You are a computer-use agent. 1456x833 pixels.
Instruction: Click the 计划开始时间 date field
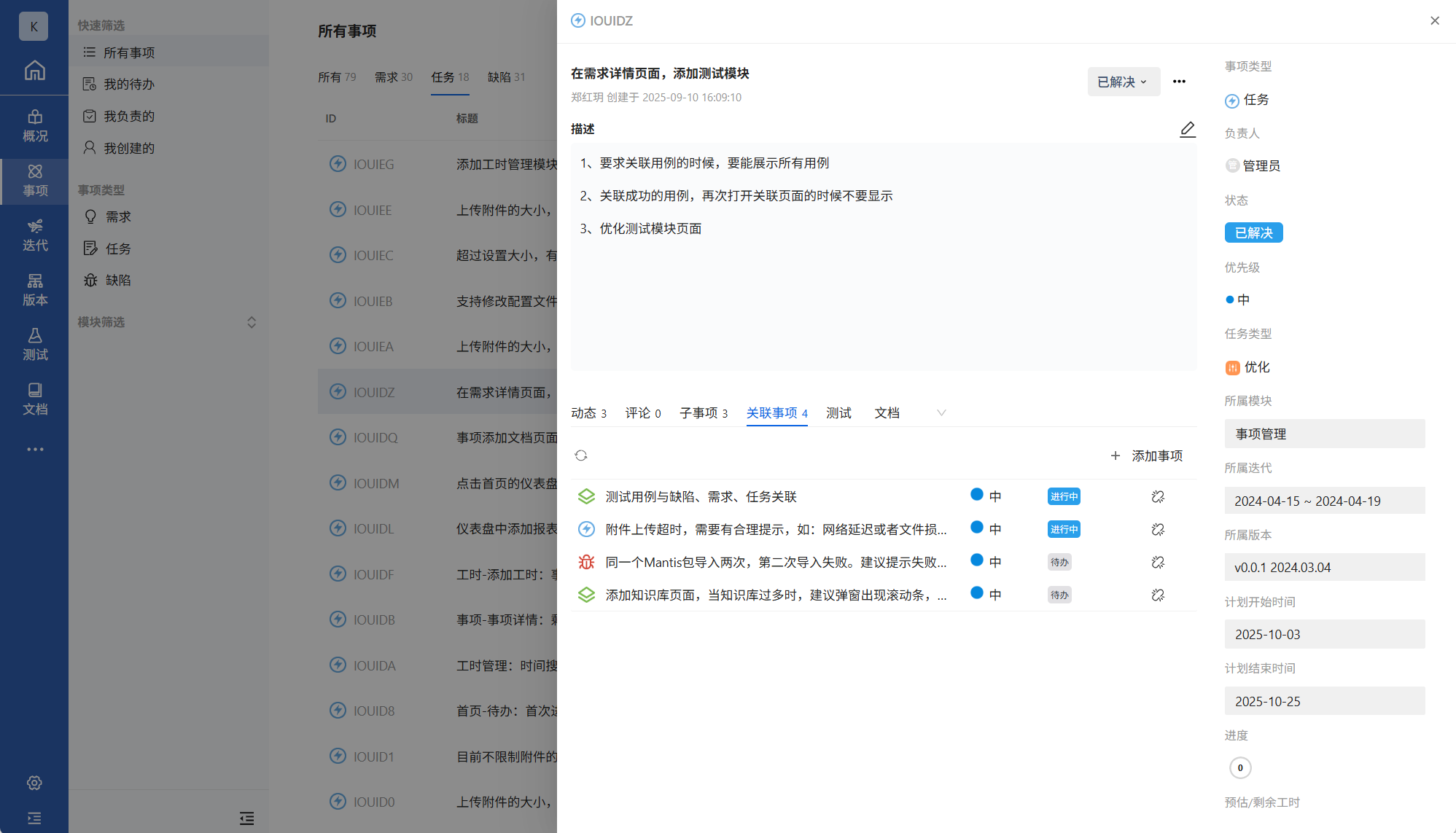pyautogui.click(x=1324, y=634)
